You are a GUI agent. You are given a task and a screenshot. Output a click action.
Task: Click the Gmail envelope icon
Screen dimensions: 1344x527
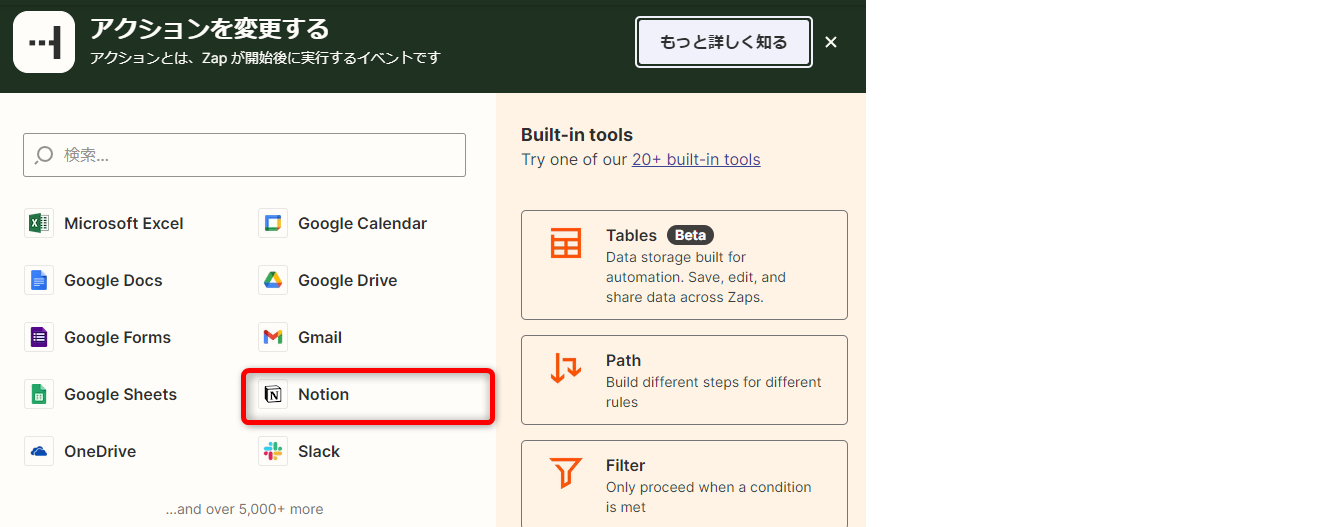273,337
